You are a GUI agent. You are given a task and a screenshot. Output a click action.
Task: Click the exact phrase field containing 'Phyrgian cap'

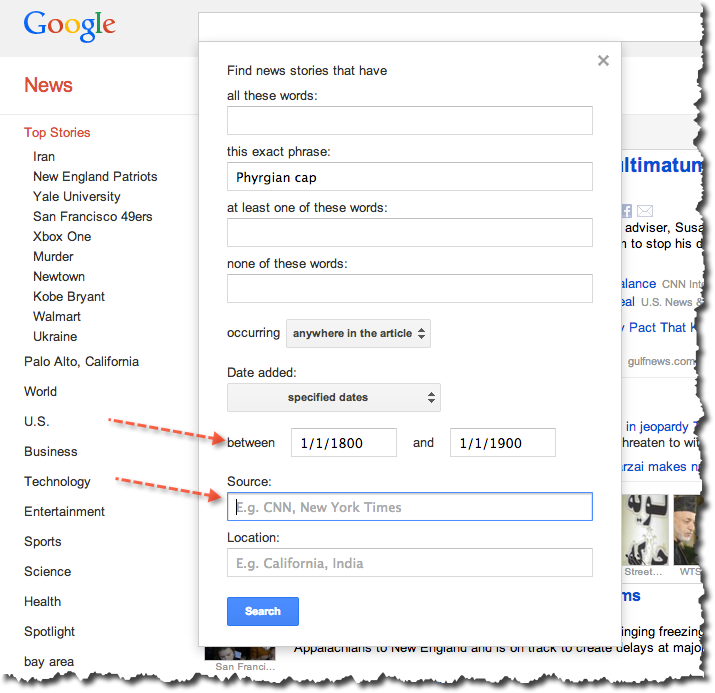409,176
